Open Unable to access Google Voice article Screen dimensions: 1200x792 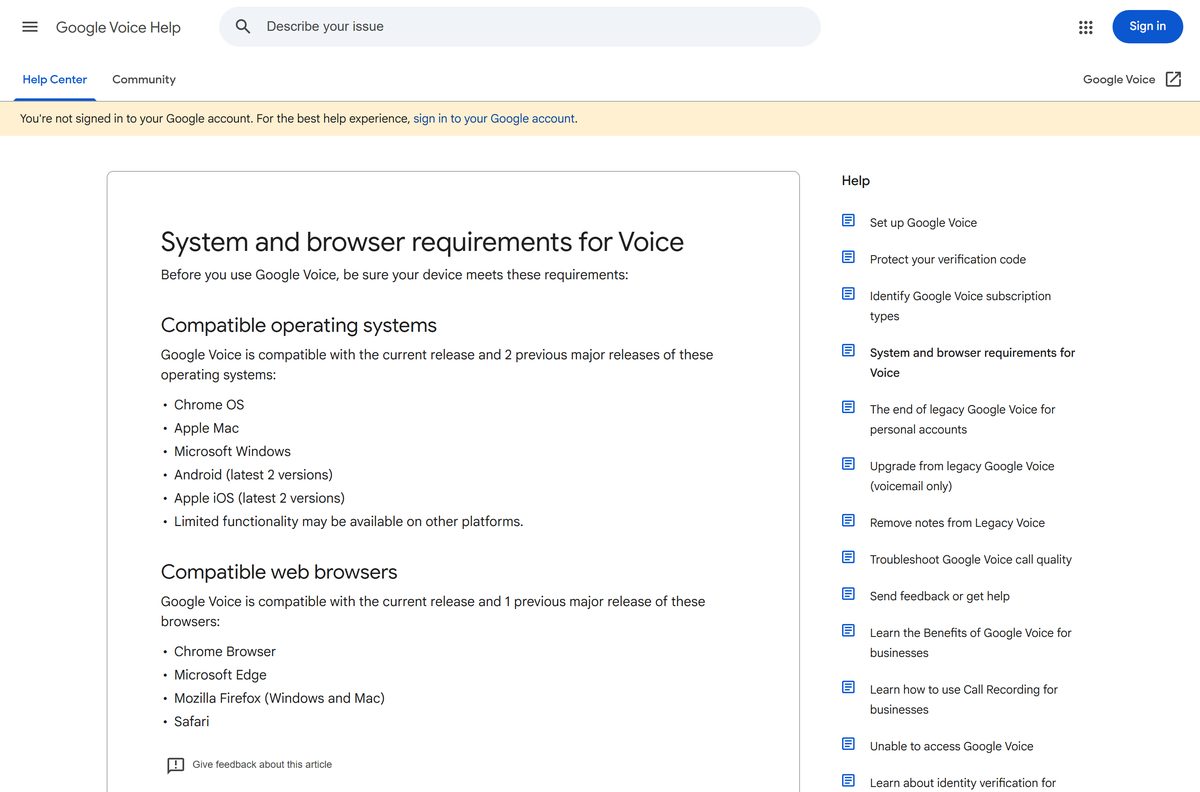pos(951,746)
